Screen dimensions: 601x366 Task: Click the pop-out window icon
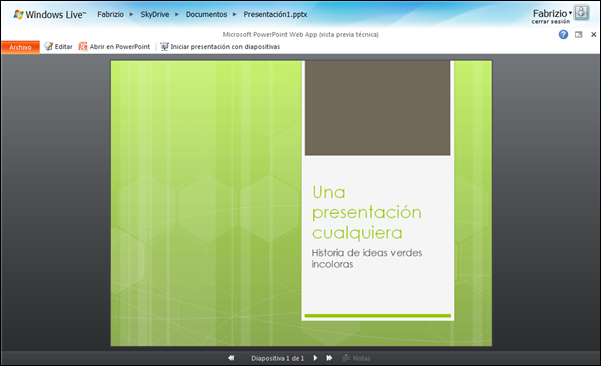point(579,34)
